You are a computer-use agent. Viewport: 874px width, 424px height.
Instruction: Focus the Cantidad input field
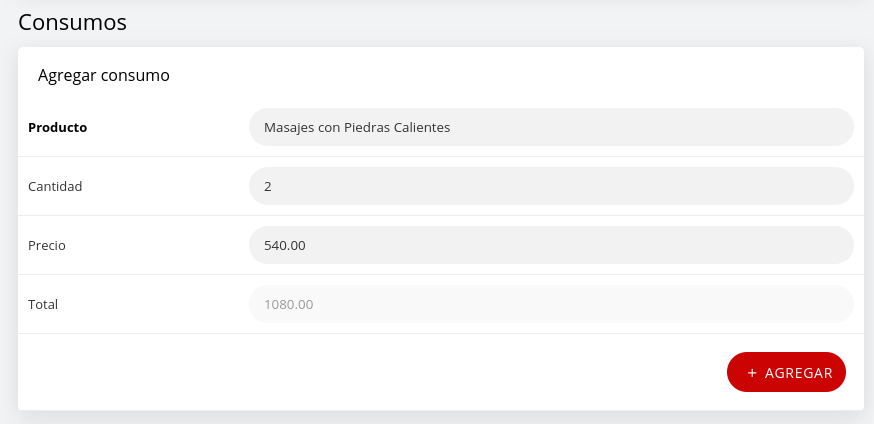[550, 186]
